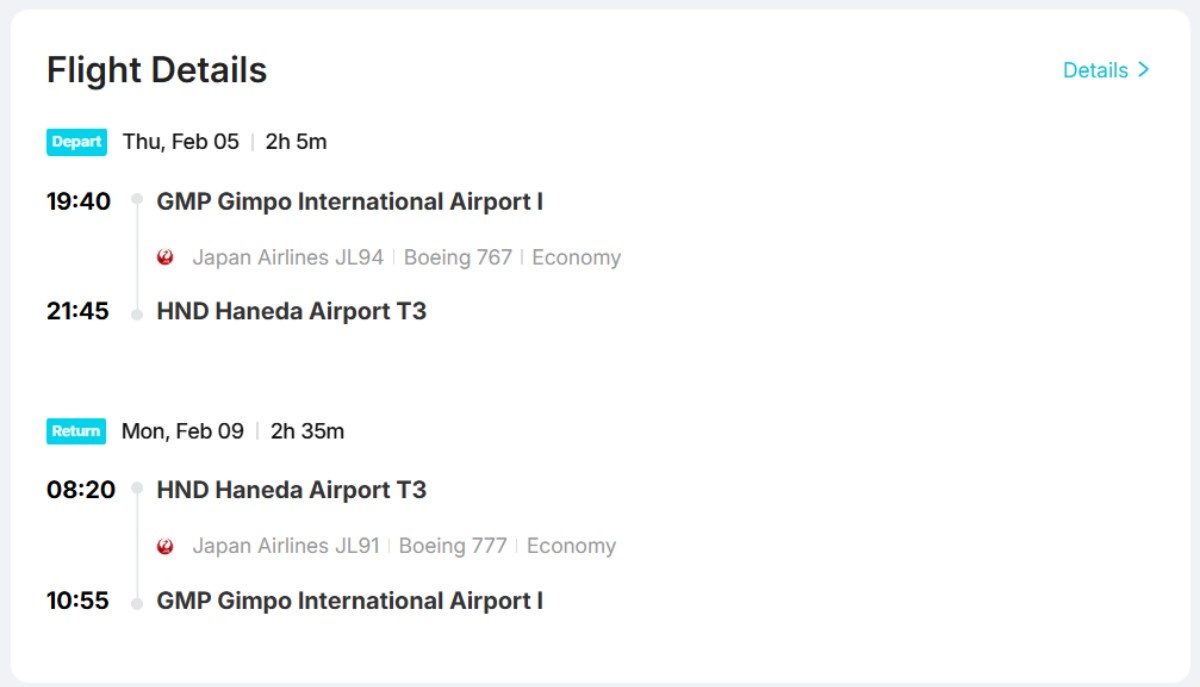The image size is (1200, 687).
Task: Click the Details chevron arrow
Action: [1144, 70]
